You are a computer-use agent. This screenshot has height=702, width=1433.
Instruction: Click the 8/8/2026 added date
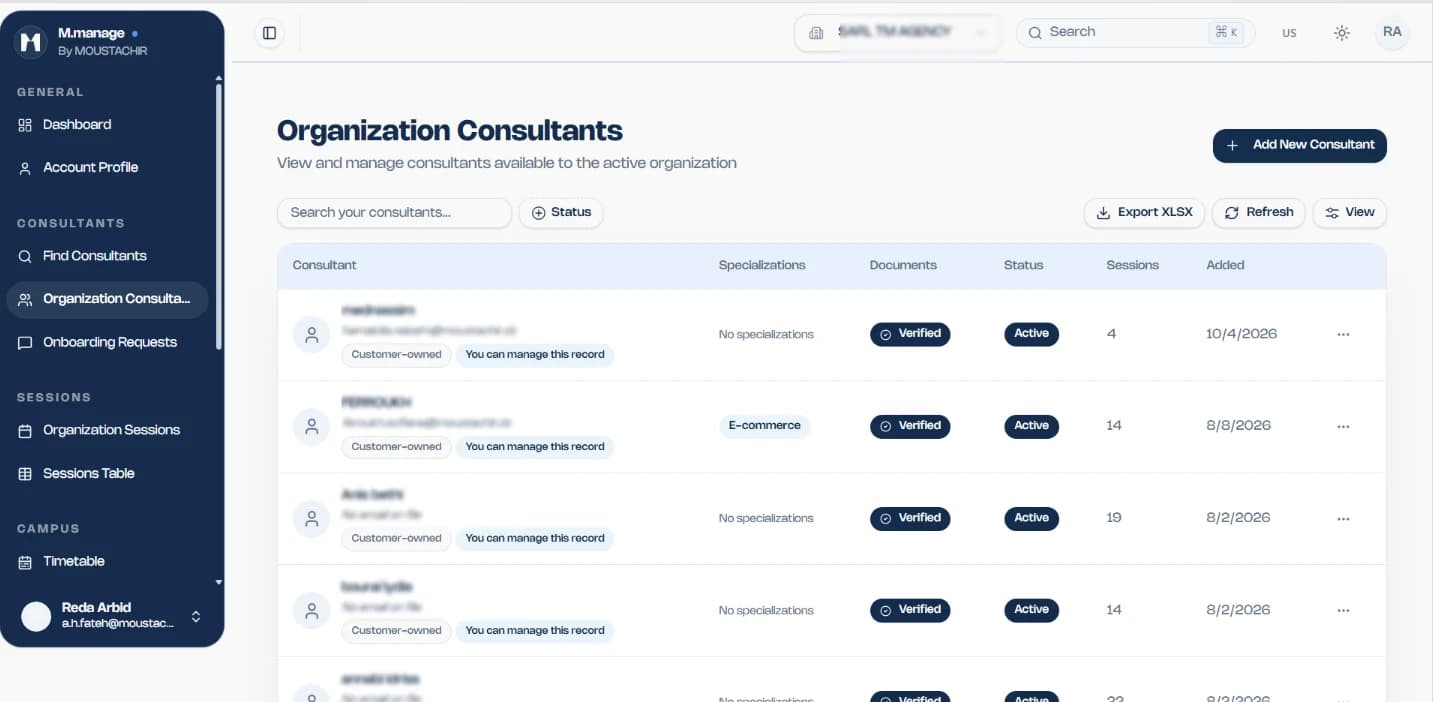click(1238, 426)
